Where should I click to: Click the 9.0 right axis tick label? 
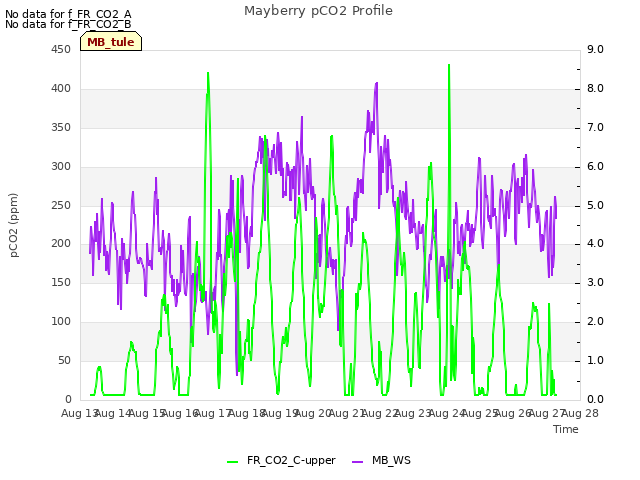coord(595,49)
